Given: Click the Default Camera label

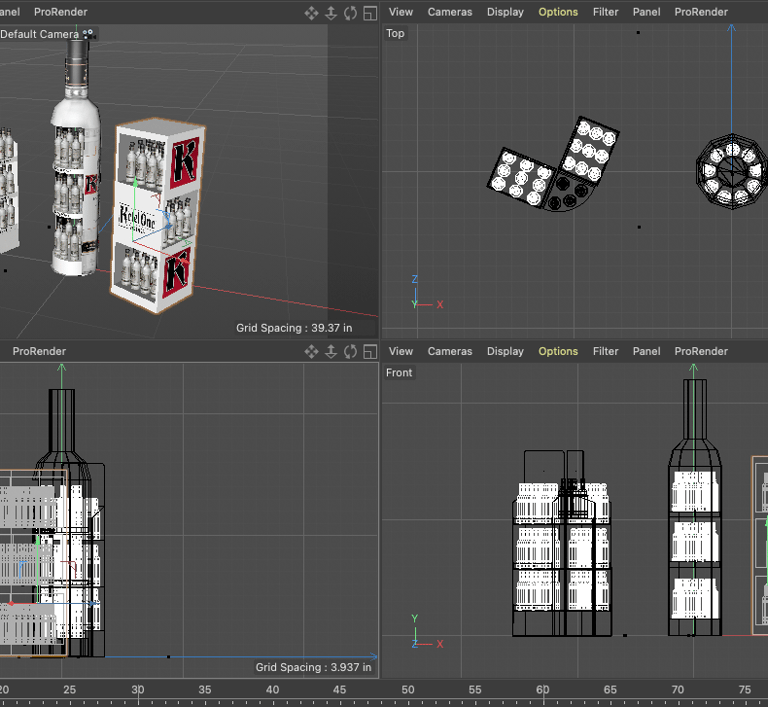Looking at the screenshot, I should pyautogui.click(x=39, y=34).
